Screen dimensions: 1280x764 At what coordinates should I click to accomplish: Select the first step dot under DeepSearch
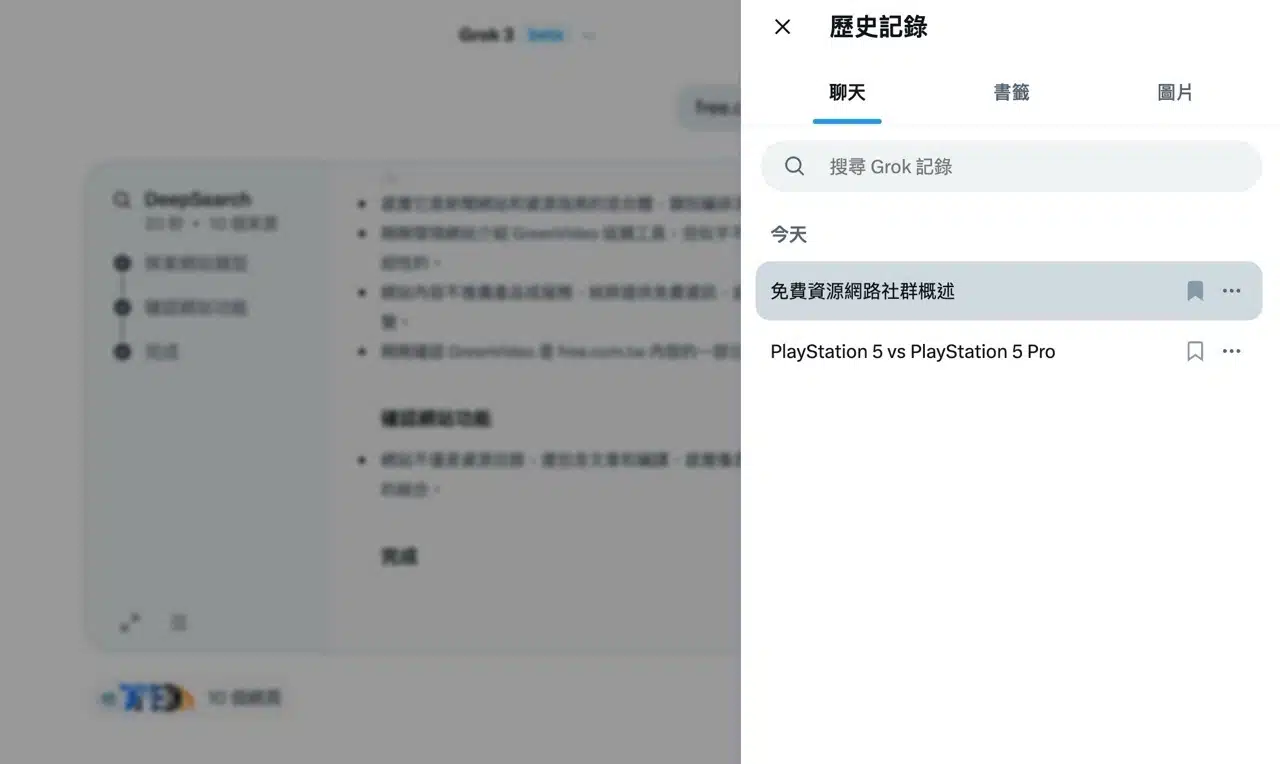point(122,263)
